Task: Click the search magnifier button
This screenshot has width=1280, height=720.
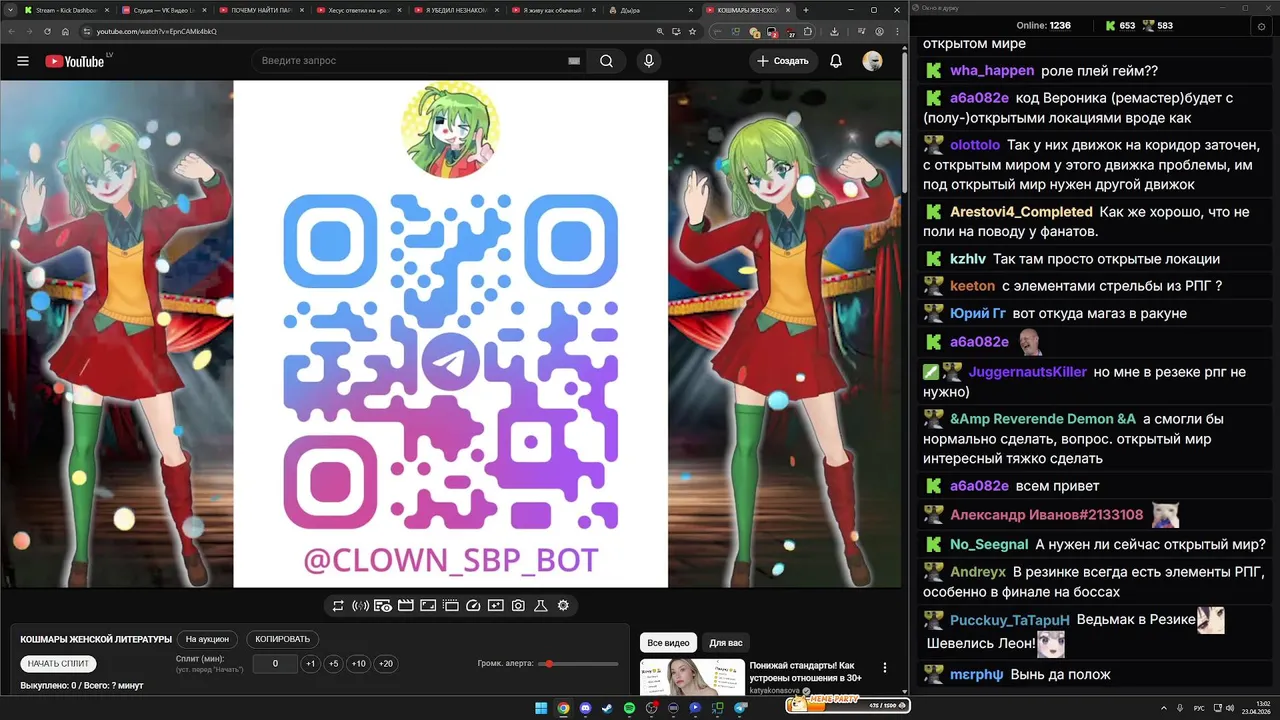Action: [606, 61]
